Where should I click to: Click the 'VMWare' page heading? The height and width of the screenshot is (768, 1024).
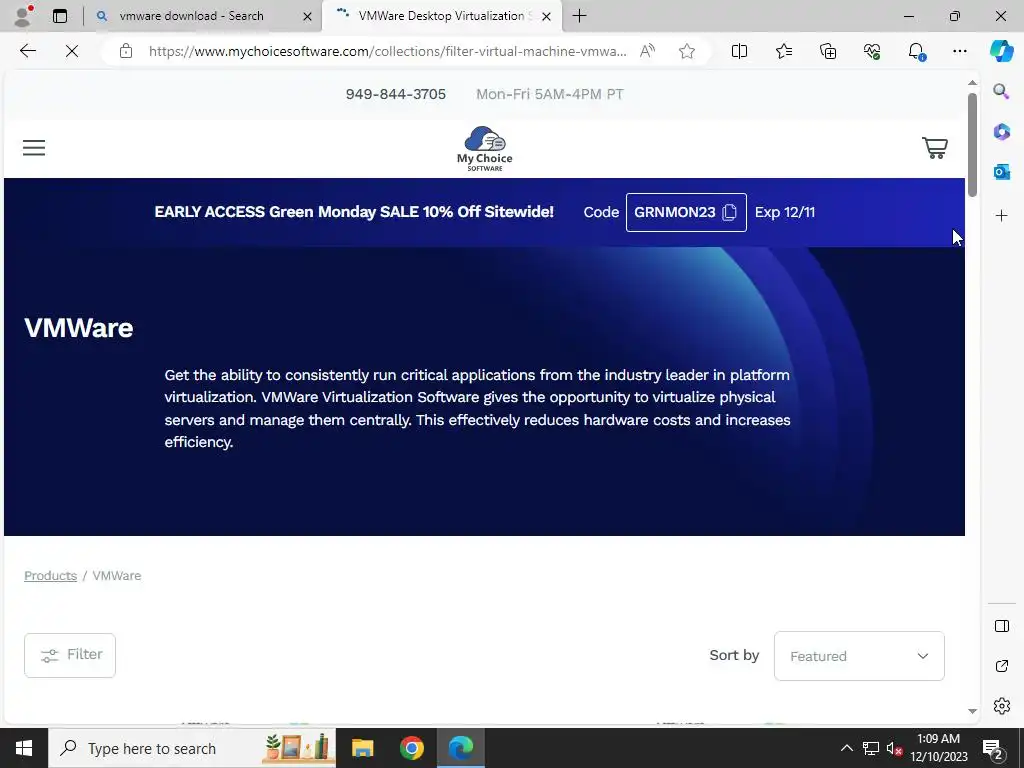pos(78,328)
